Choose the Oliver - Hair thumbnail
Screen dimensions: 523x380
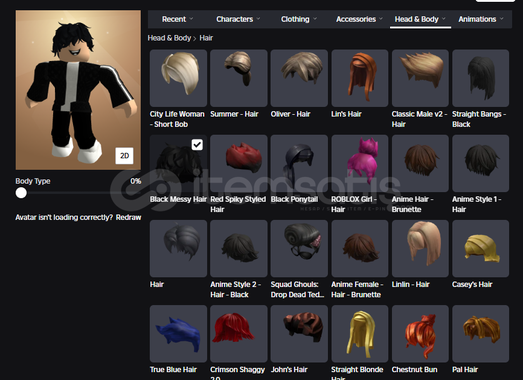point(299,78)
